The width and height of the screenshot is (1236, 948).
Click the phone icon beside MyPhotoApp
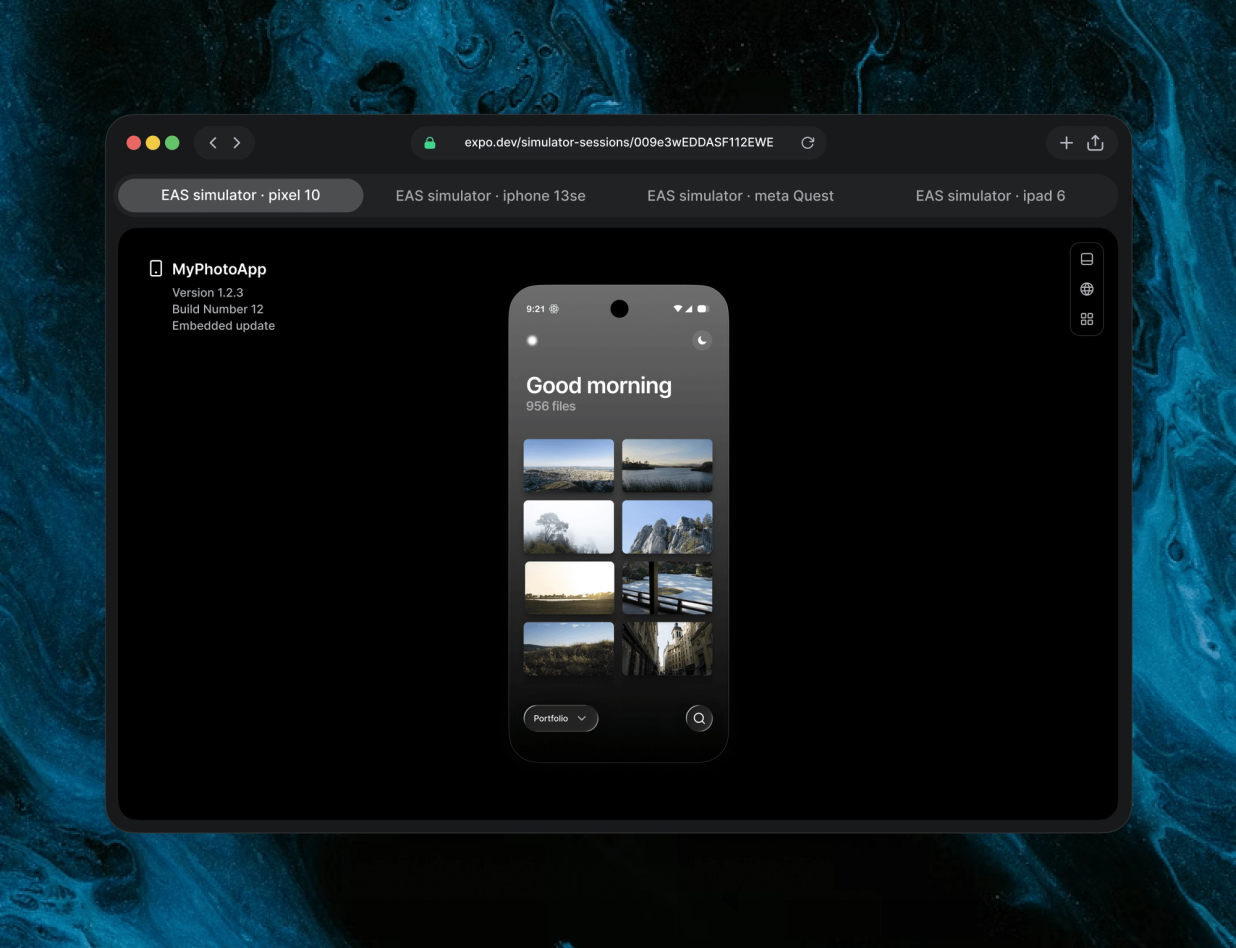[156, 269]
